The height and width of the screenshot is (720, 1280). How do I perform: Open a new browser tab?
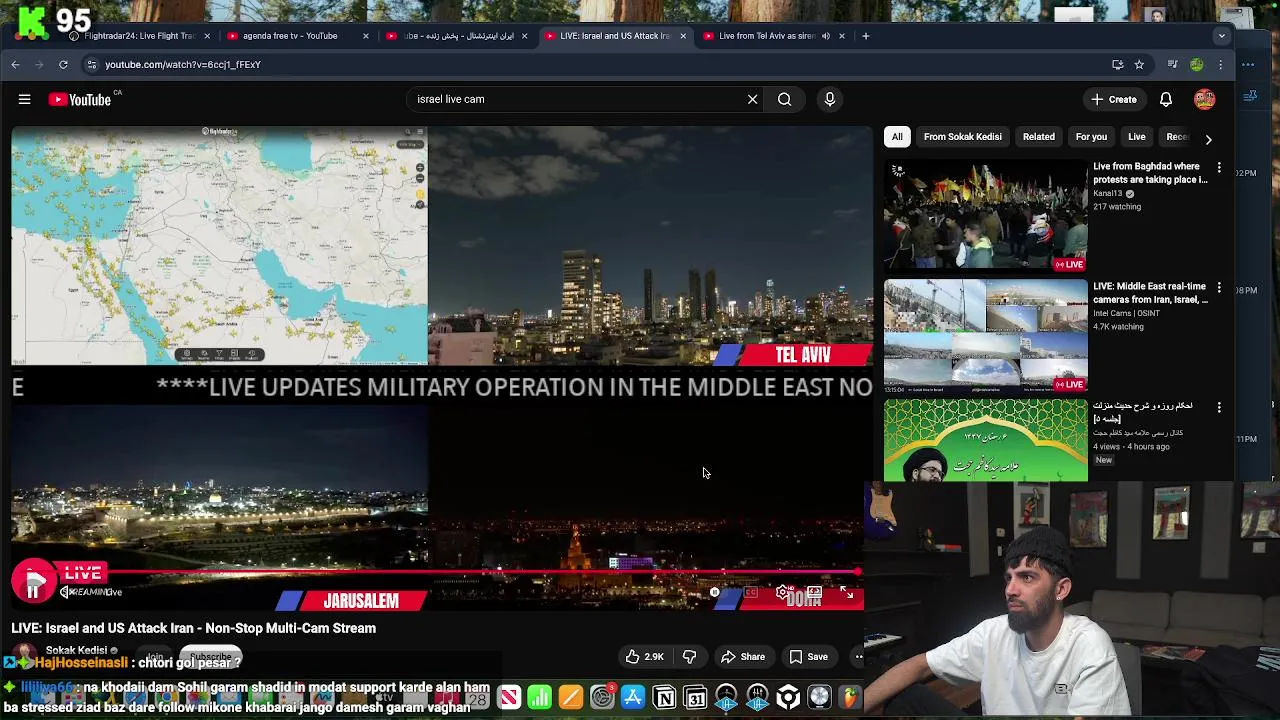coord(866,36)
